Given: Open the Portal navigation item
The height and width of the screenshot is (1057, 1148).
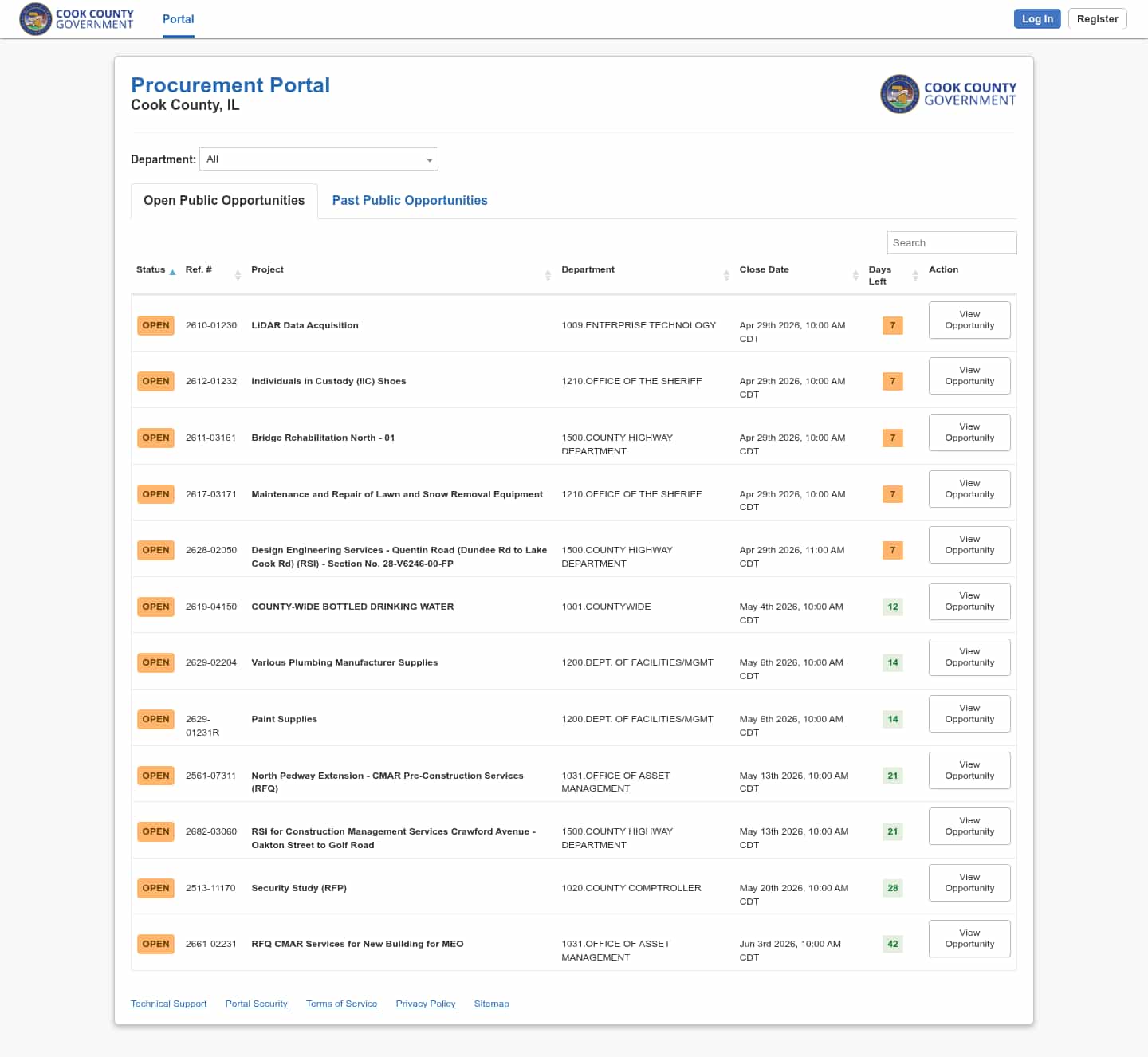Looking at the screenshot, I should pyautogui.click(x=178, y=19).
